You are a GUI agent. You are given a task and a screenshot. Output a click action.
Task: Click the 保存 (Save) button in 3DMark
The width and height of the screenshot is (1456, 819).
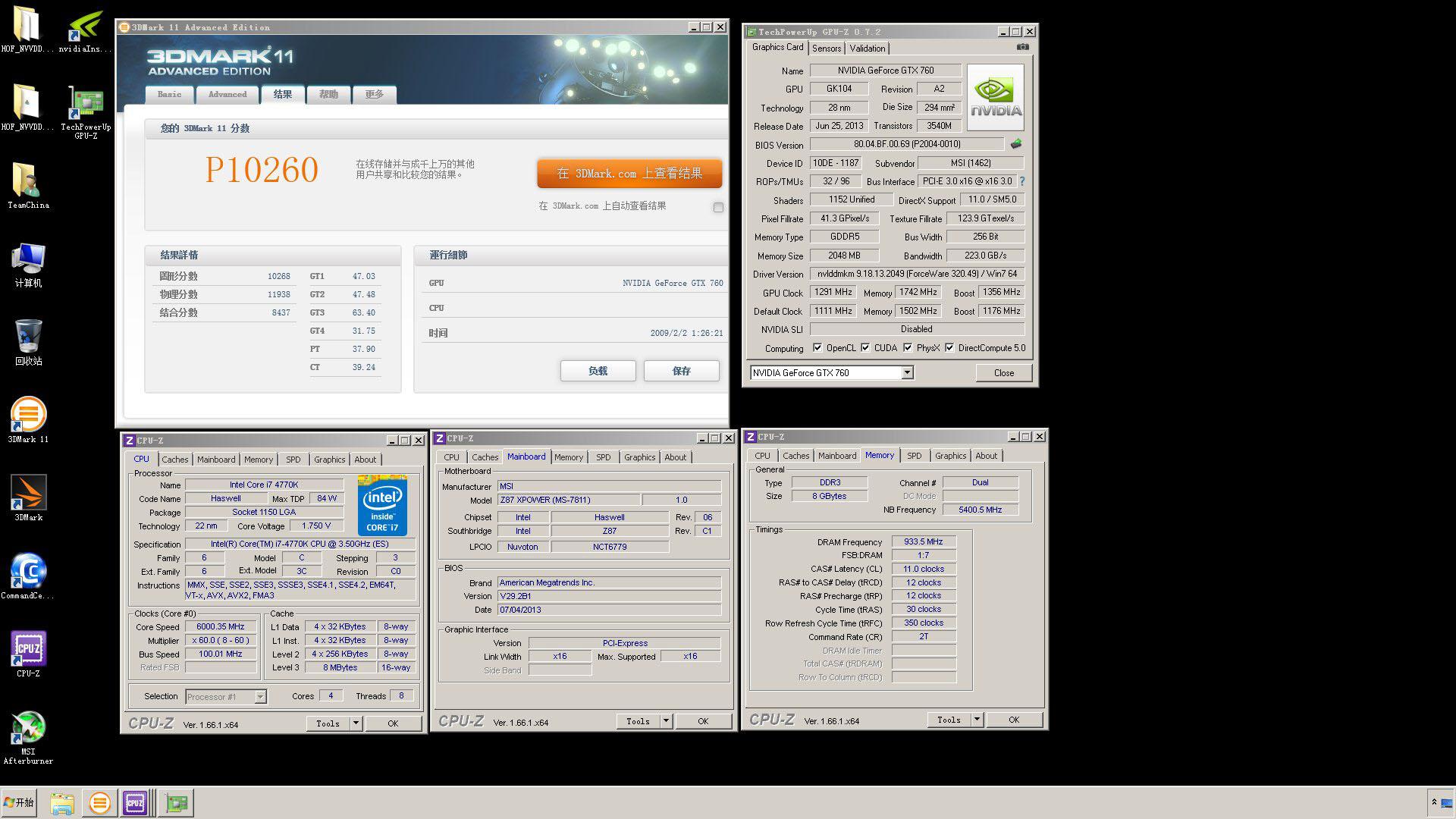pyautogui.click(x=681, y=371)
